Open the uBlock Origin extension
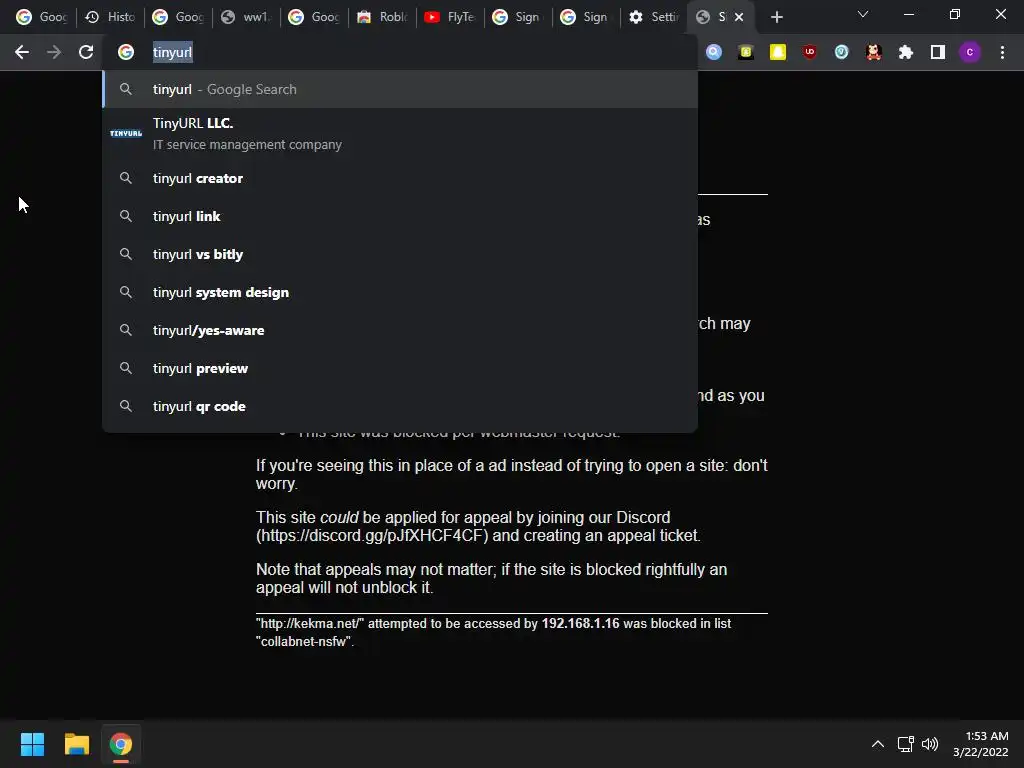The image size is (1024, 768). tap(810, 52)
